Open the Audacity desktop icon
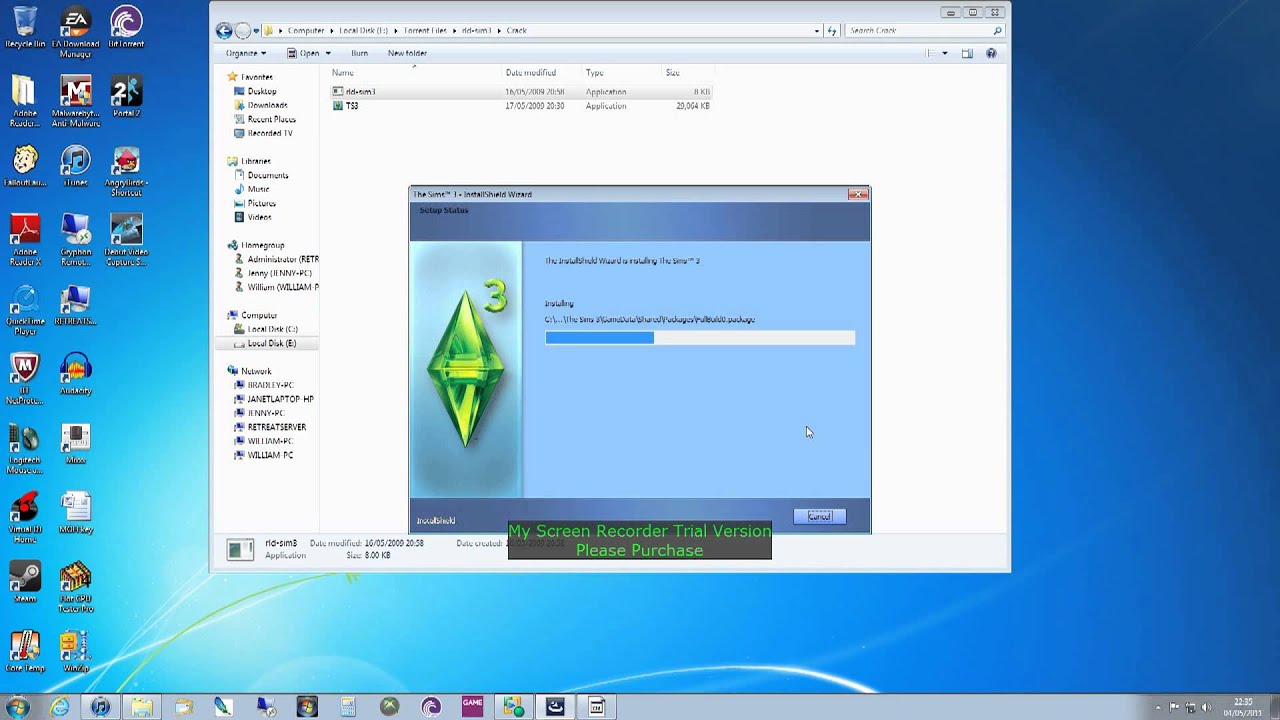The height and width of the screenshot is (720, 1280). (75, 373)
